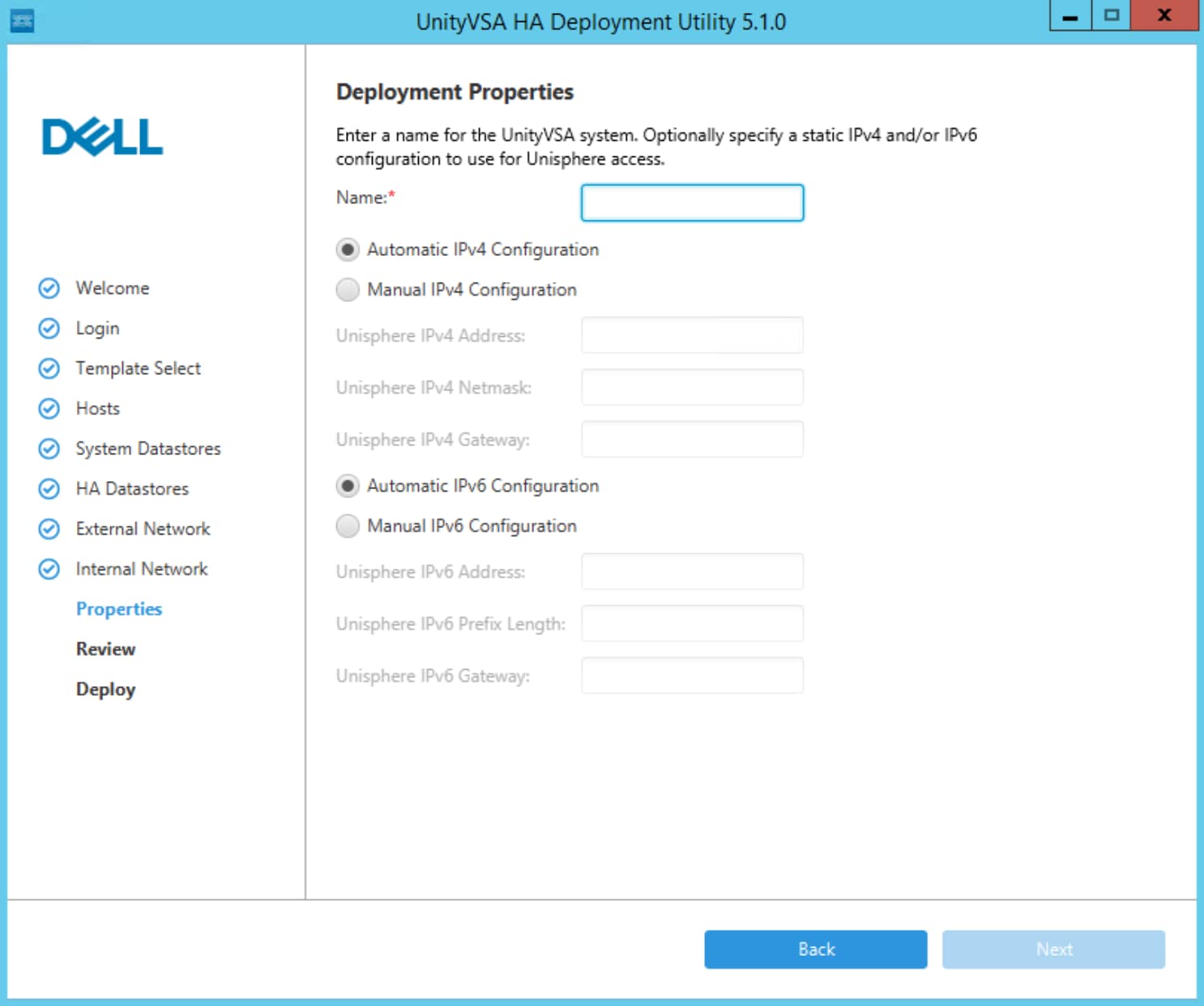Click the checkmark icon beside Welcome
Image resolution: width=1204 pixels, height=1006 pixels.
(49, 288)
